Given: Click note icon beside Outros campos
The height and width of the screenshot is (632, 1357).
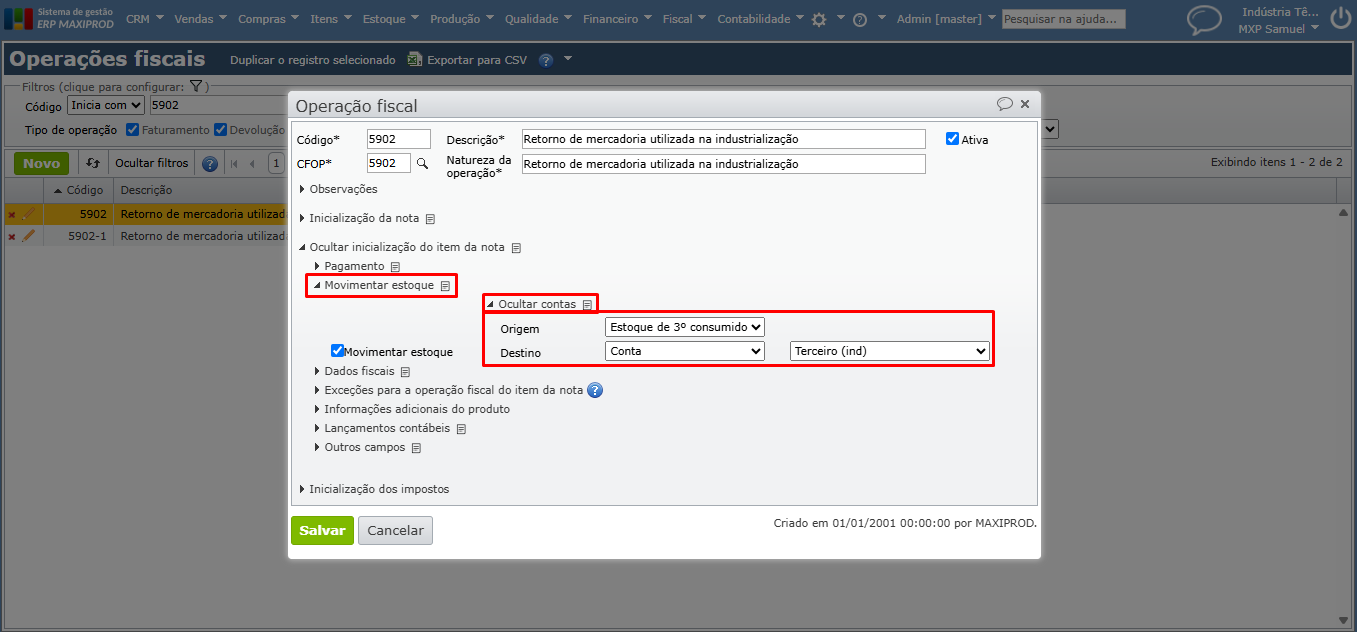Looking at the screenshot, I should point(416,447).
